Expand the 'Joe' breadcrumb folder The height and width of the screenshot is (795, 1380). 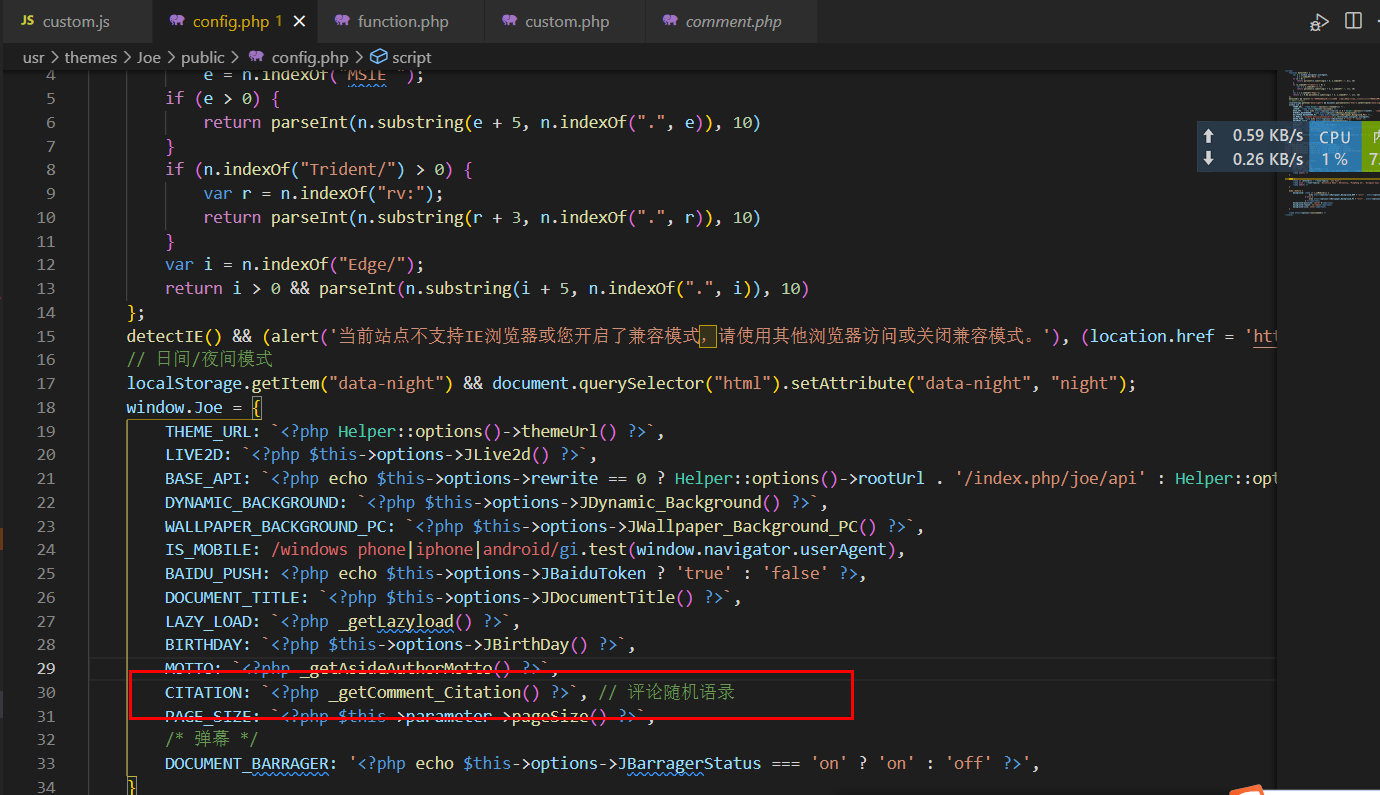(148, 57)
